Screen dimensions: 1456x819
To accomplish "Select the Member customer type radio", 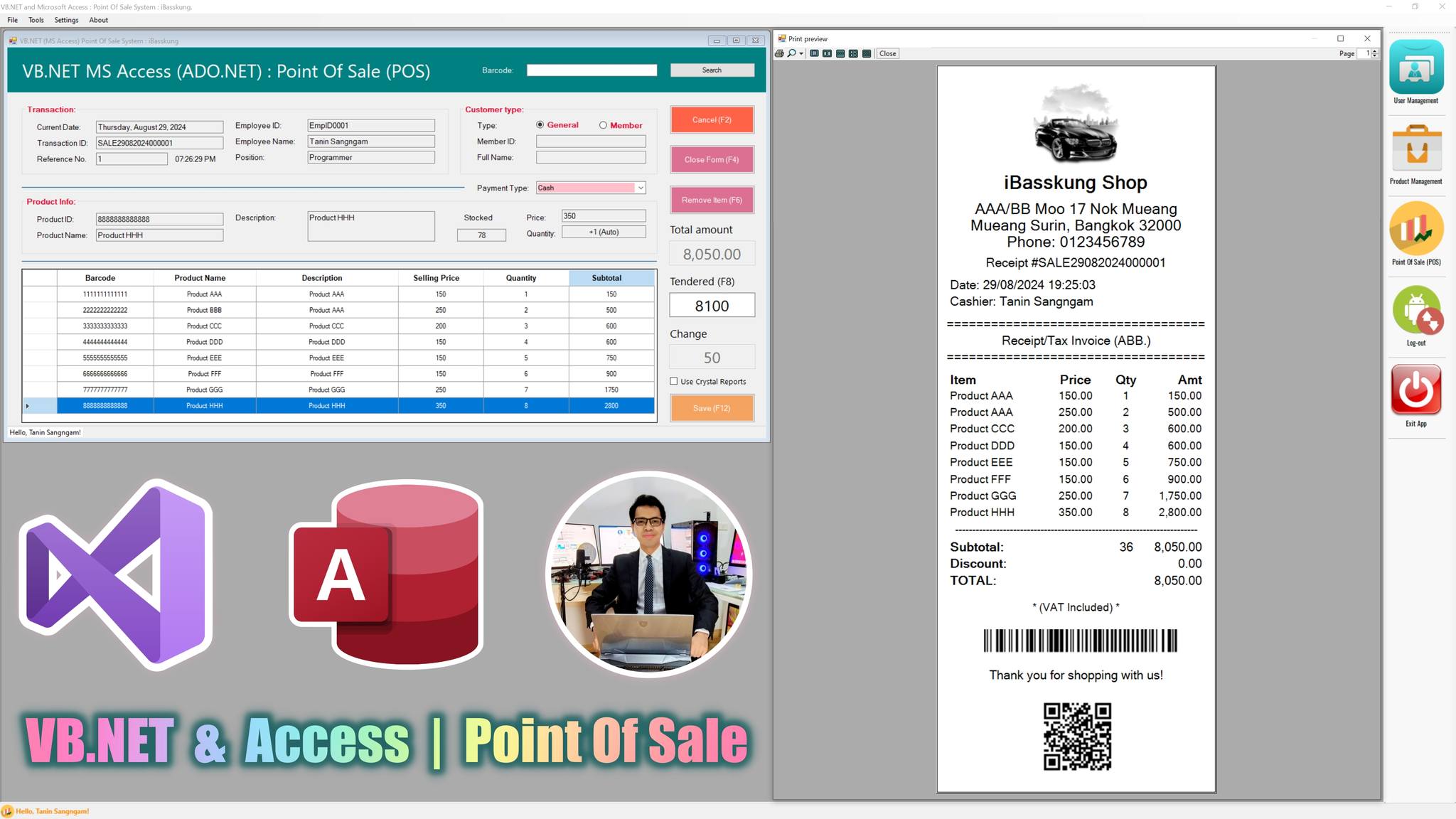I will 603,125.
